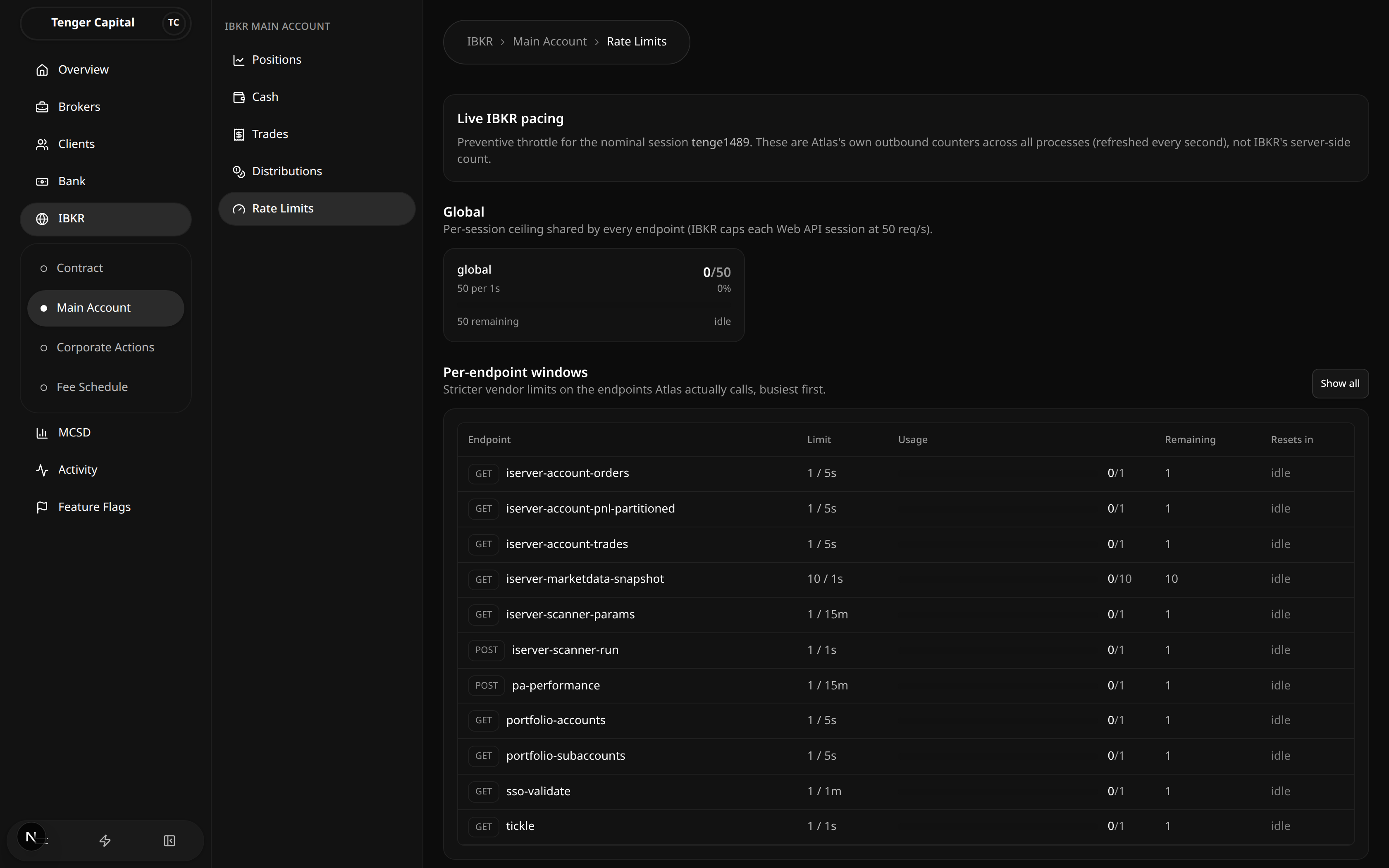Open Corporate Actions sub-item
1389x868 pixels.
[105, 347]
